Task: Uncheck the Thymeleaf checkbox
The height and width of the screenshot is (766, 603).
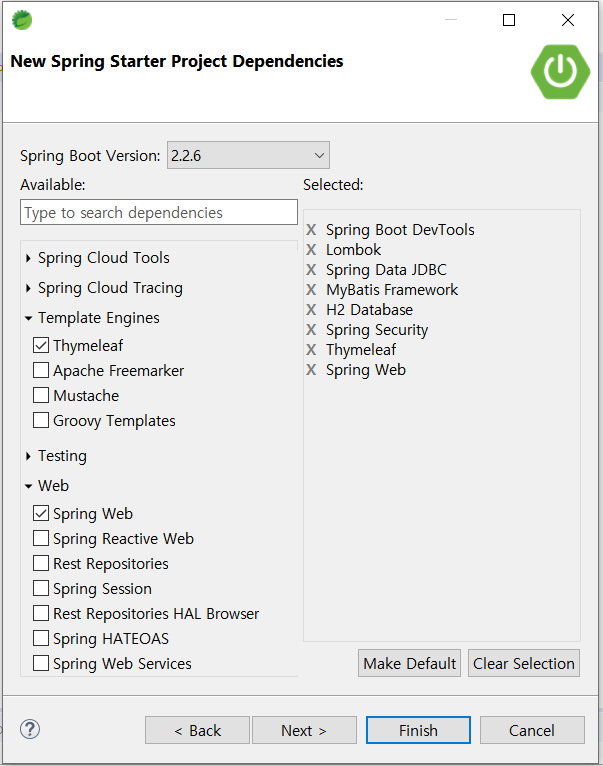Action: click(41, 345)
